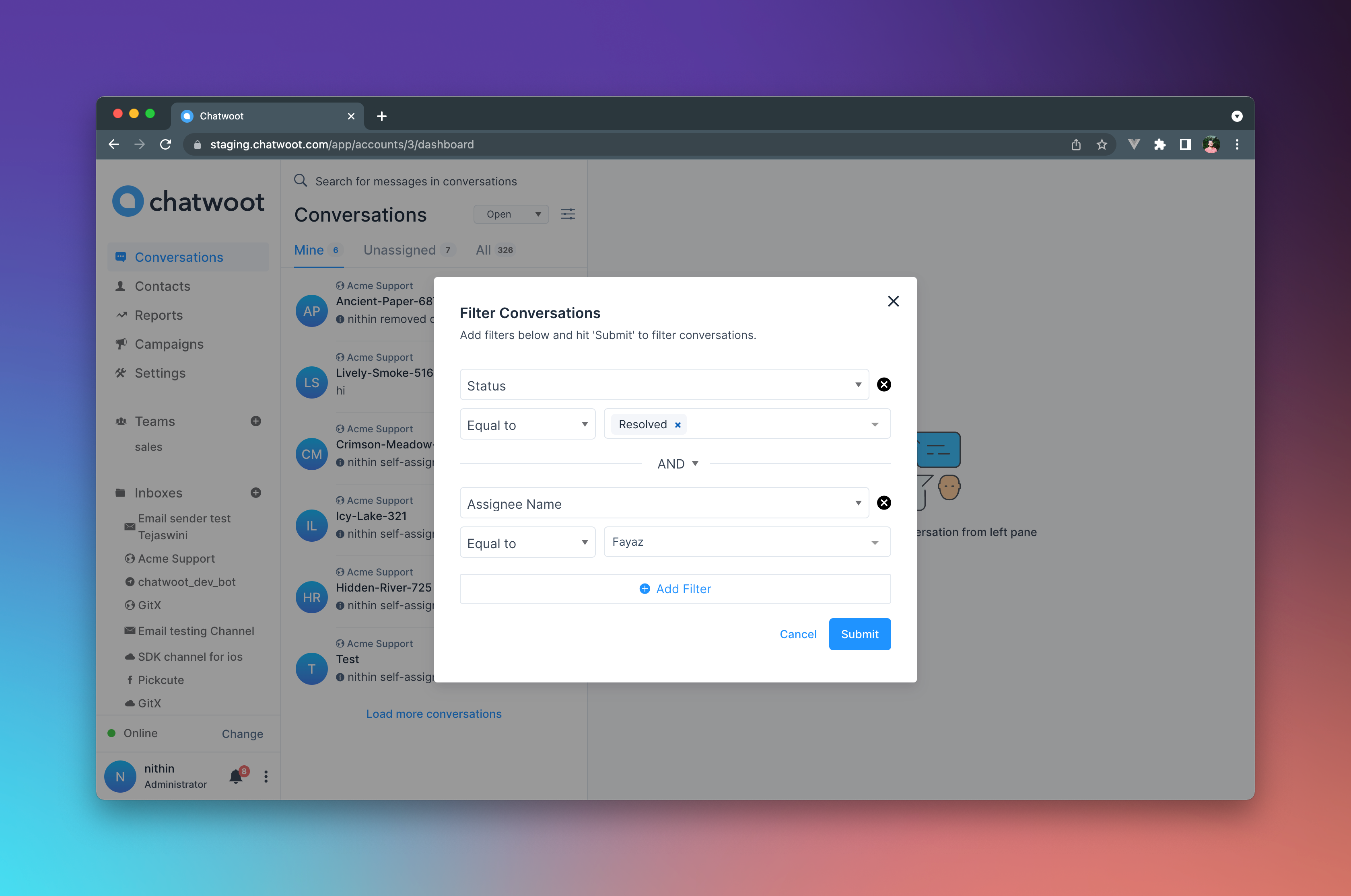Viewport: 1351px width, 896px height.
Task: Click the Conversations icon in sidebar
Action: (x=121, y=257)
